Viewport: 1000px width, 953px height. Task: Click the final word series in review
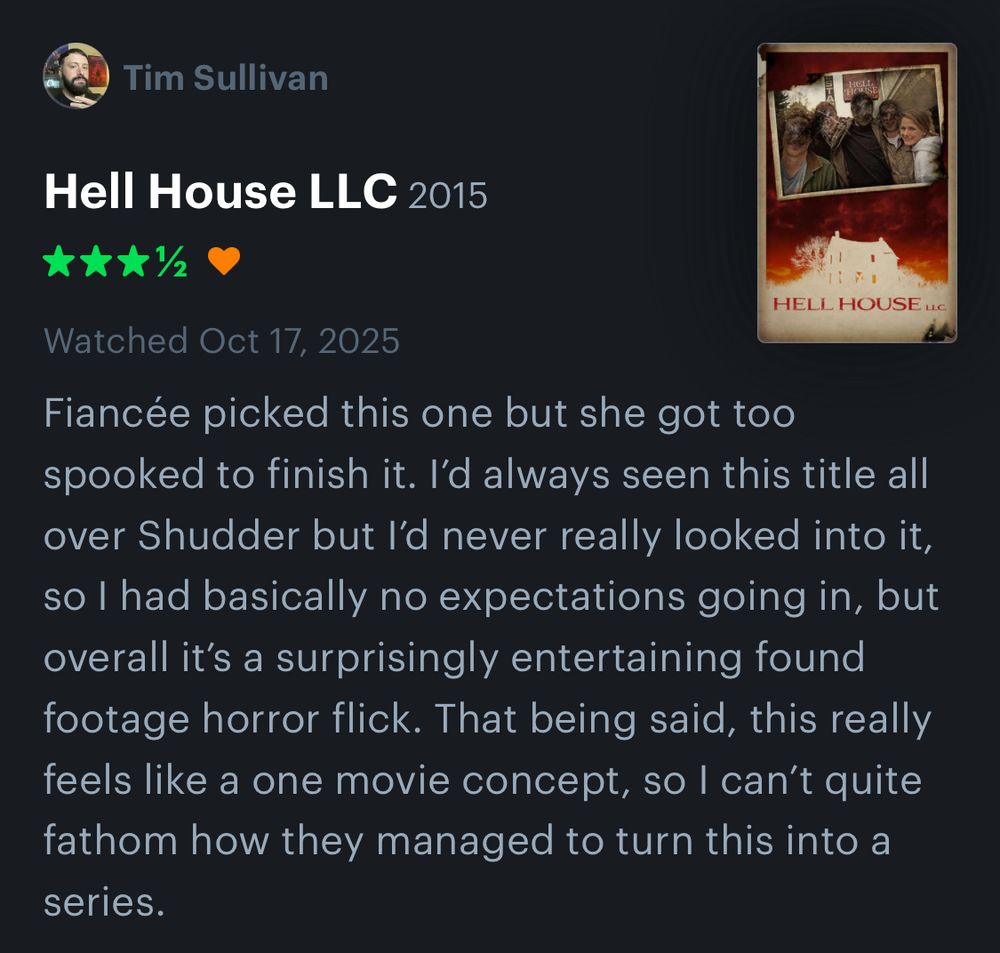[104, 902]
